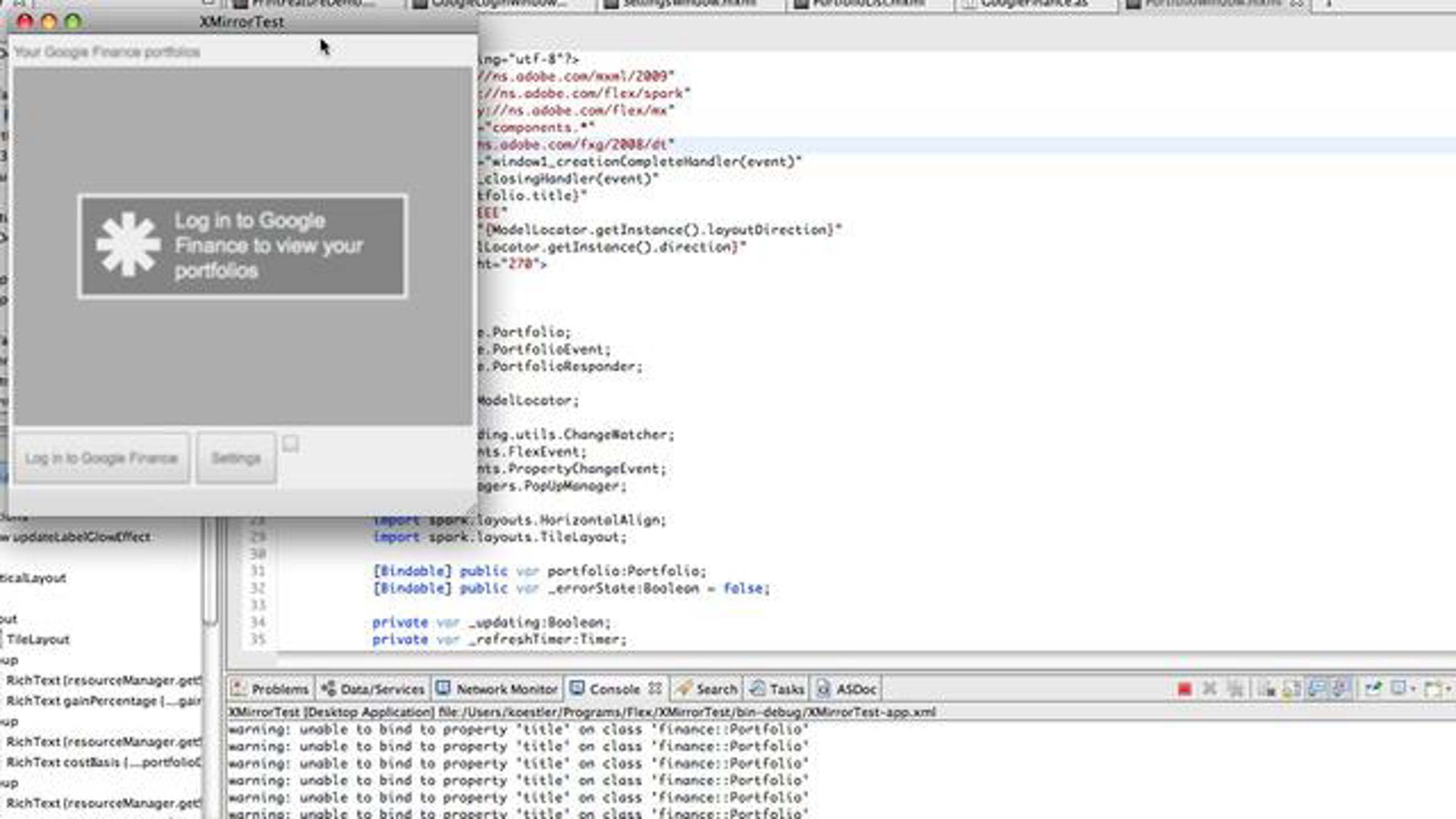Click Log in to Google Finance button
1456x819 pixels.
[102, 458]
